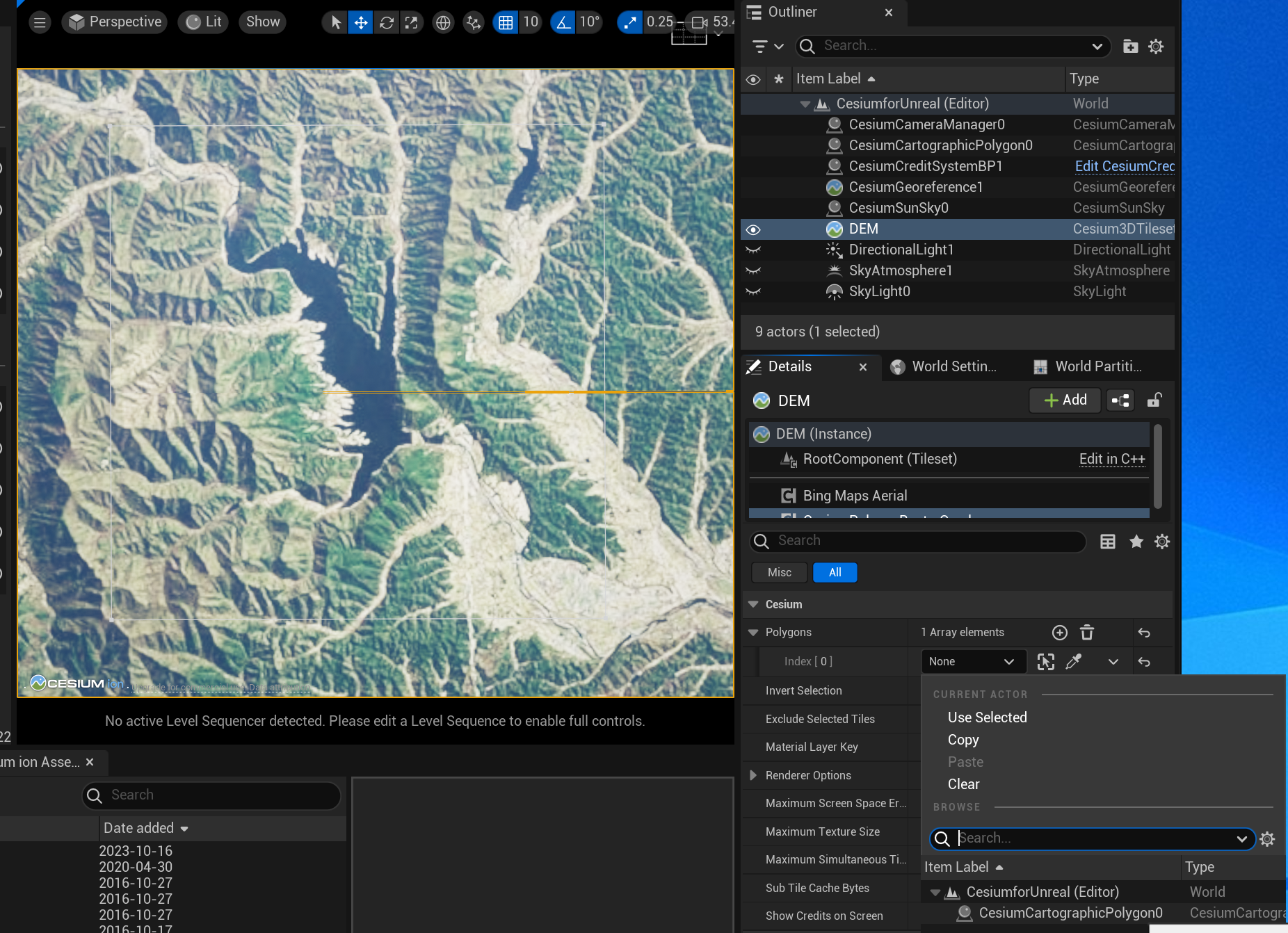The image size is (1288, 933).
Task: Select the Bing Maps Aerial component
Action: 855,496
